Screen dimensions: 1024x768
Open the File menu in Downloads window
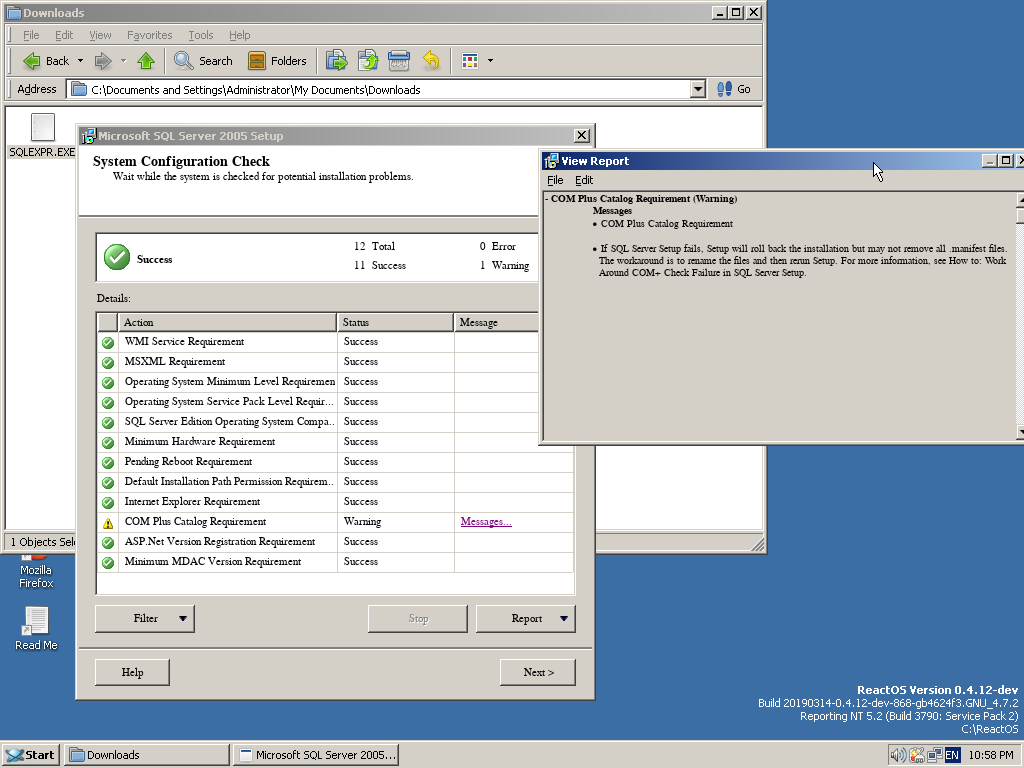tap(31, 35)
